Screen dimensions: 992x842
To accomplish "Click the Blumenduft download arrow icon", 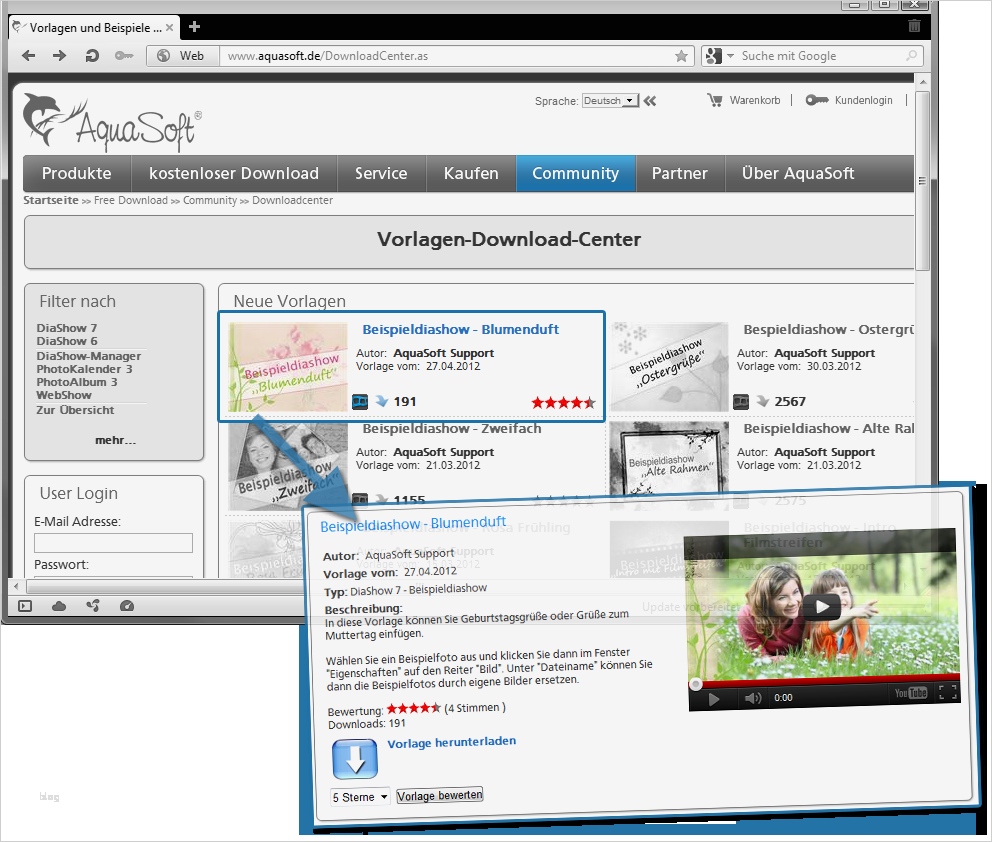I will coord(381,401).
